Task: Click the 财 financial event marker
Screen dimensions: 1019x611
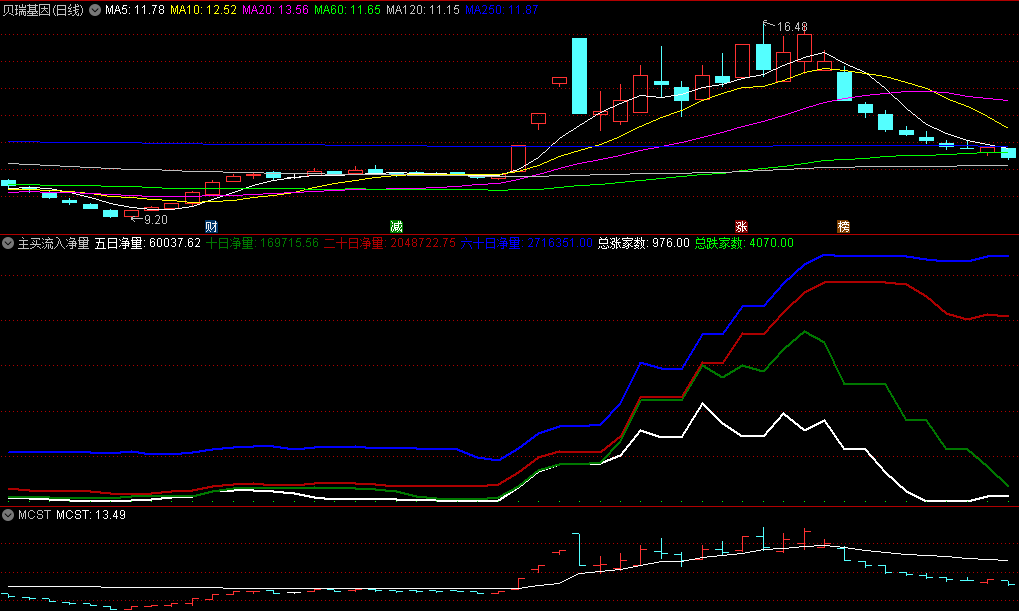Action: click(x=211, y=226)
